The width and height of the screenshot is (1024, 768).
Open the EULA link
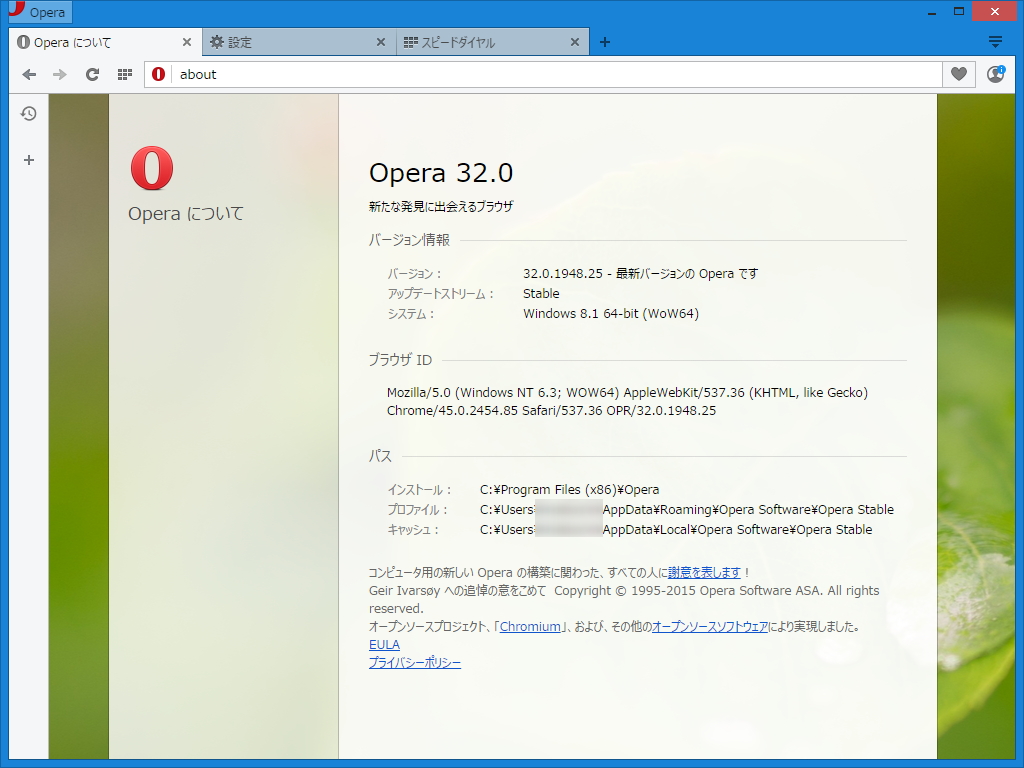coord(384,644)
